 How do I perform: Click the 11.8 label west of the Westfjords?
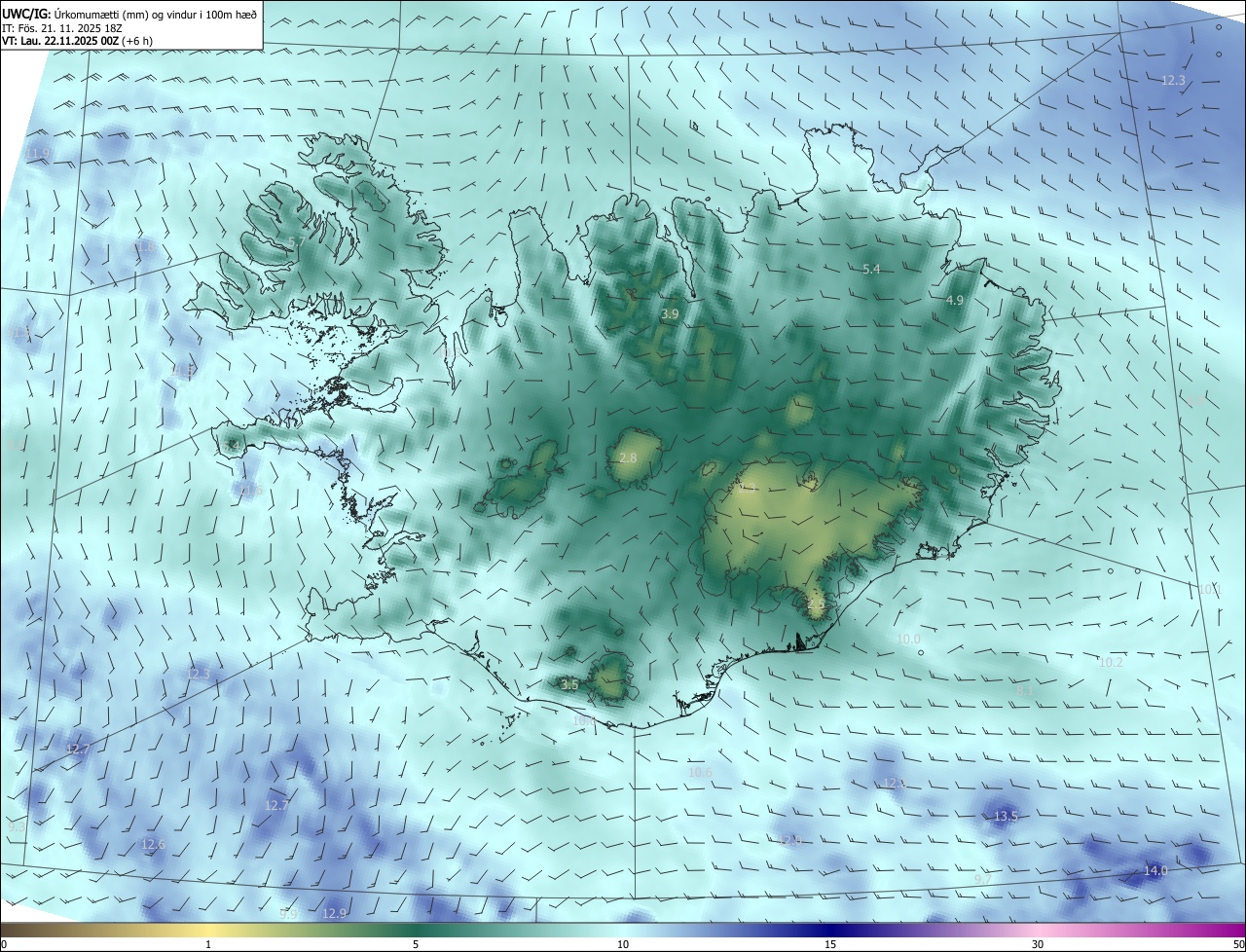click(x=144, y=246)
